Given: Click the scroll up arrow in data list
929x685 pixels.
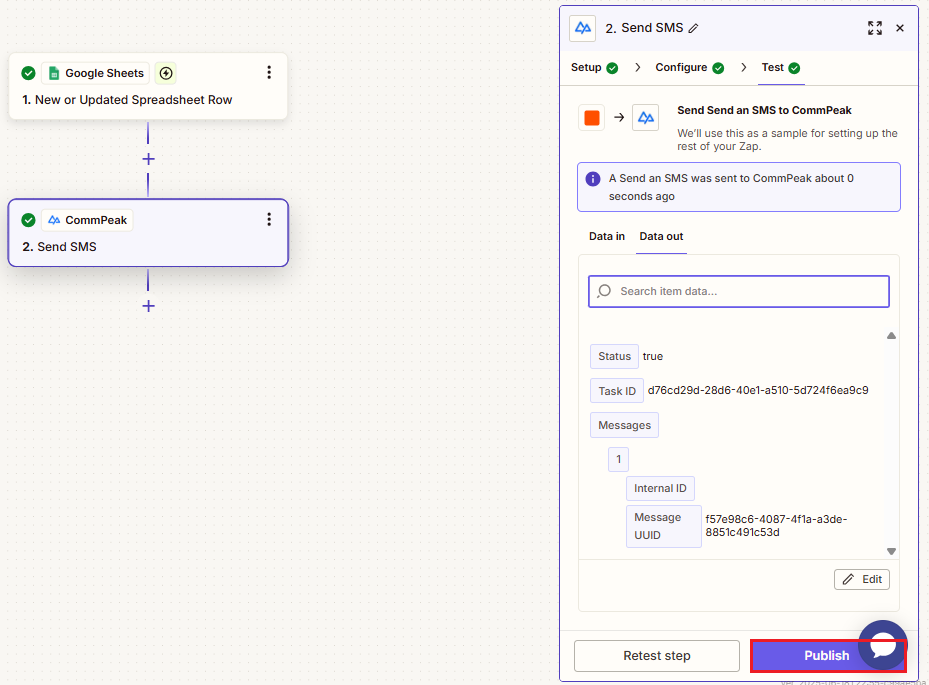Looking at the screenshot, I should (891, 335).
